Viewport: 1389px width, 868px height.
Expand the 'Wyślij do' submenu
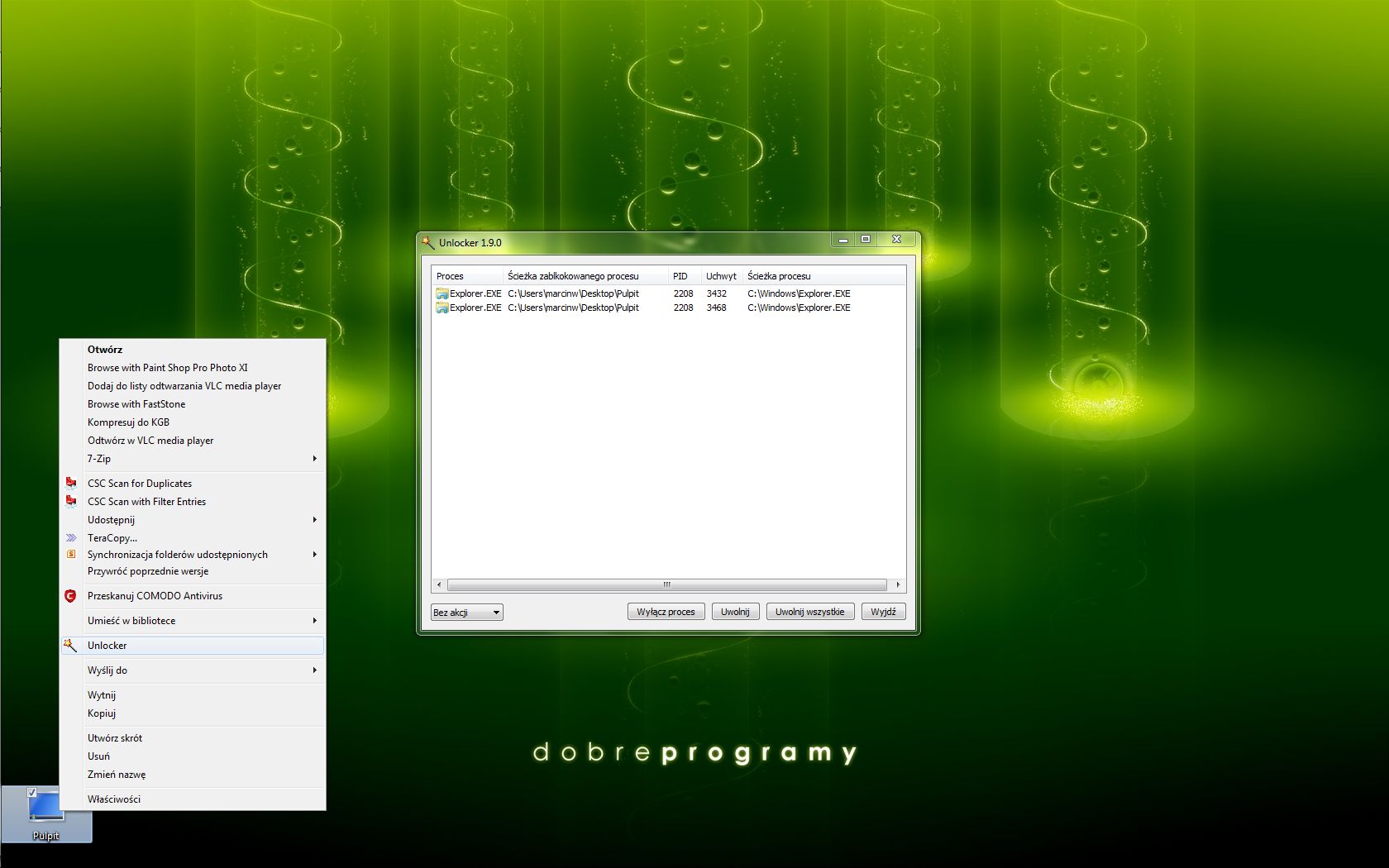point(315,670)
